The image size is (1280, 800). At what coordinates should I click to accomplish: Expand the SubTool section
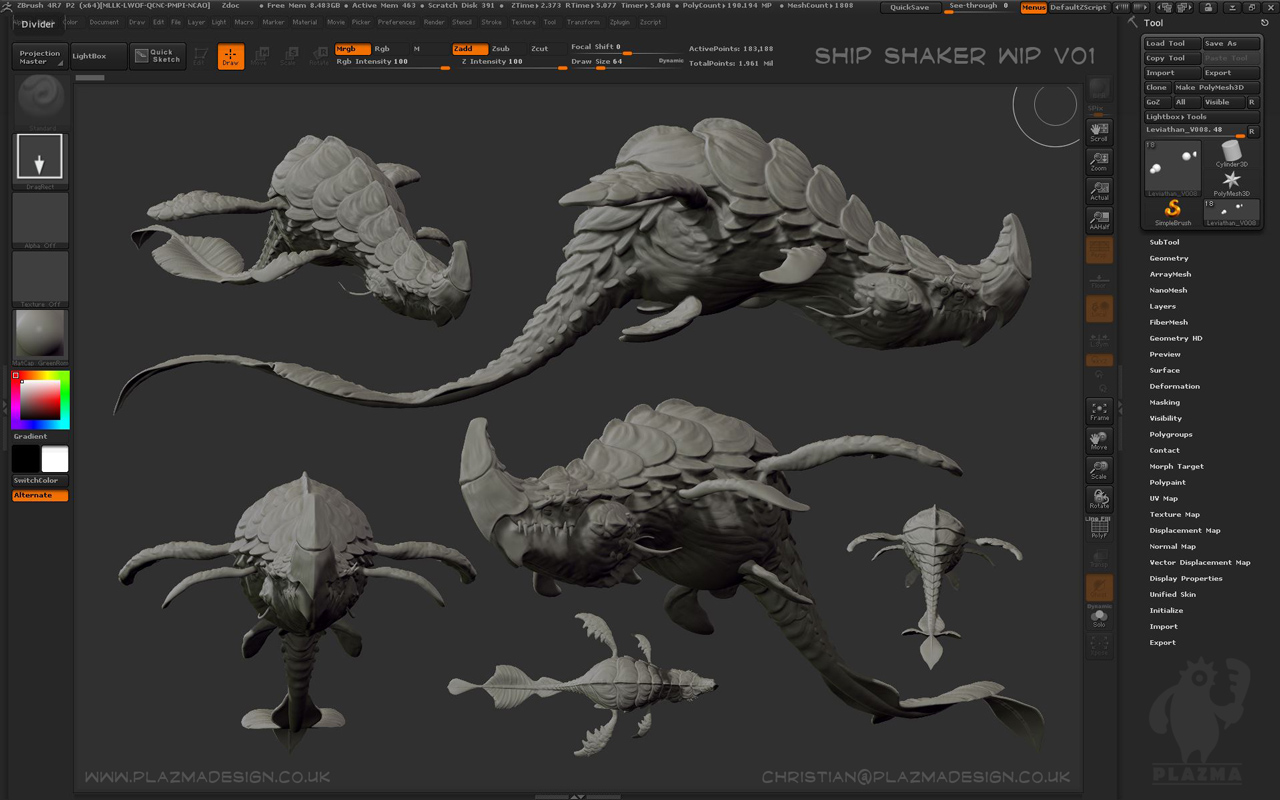[1164, 242]
